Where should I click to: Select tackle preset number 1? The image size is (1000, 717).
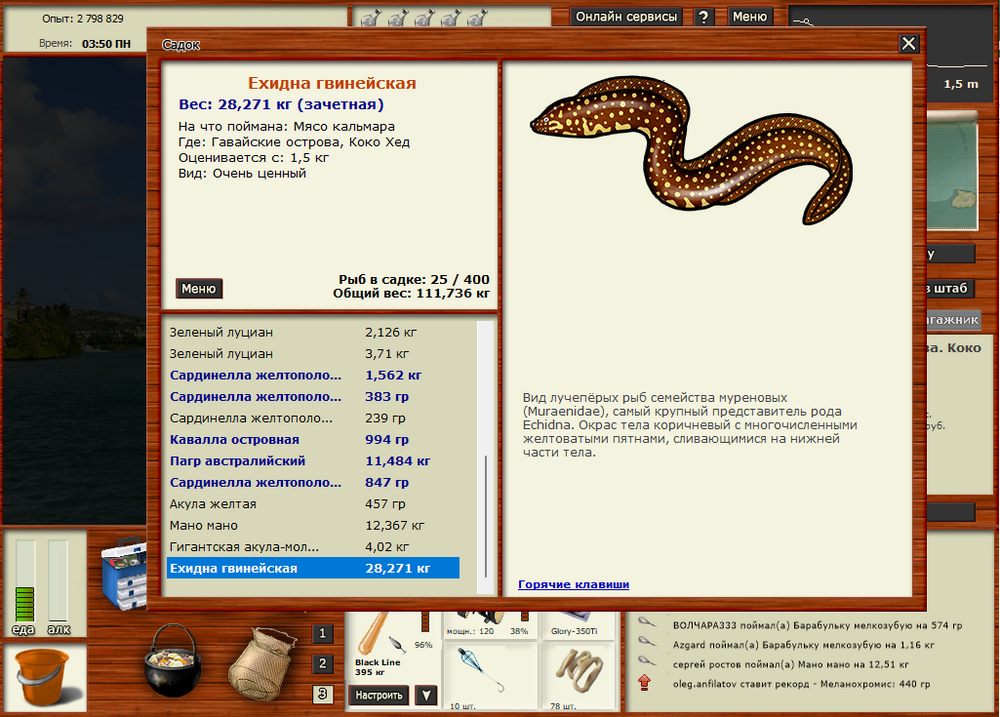point(322,633)
